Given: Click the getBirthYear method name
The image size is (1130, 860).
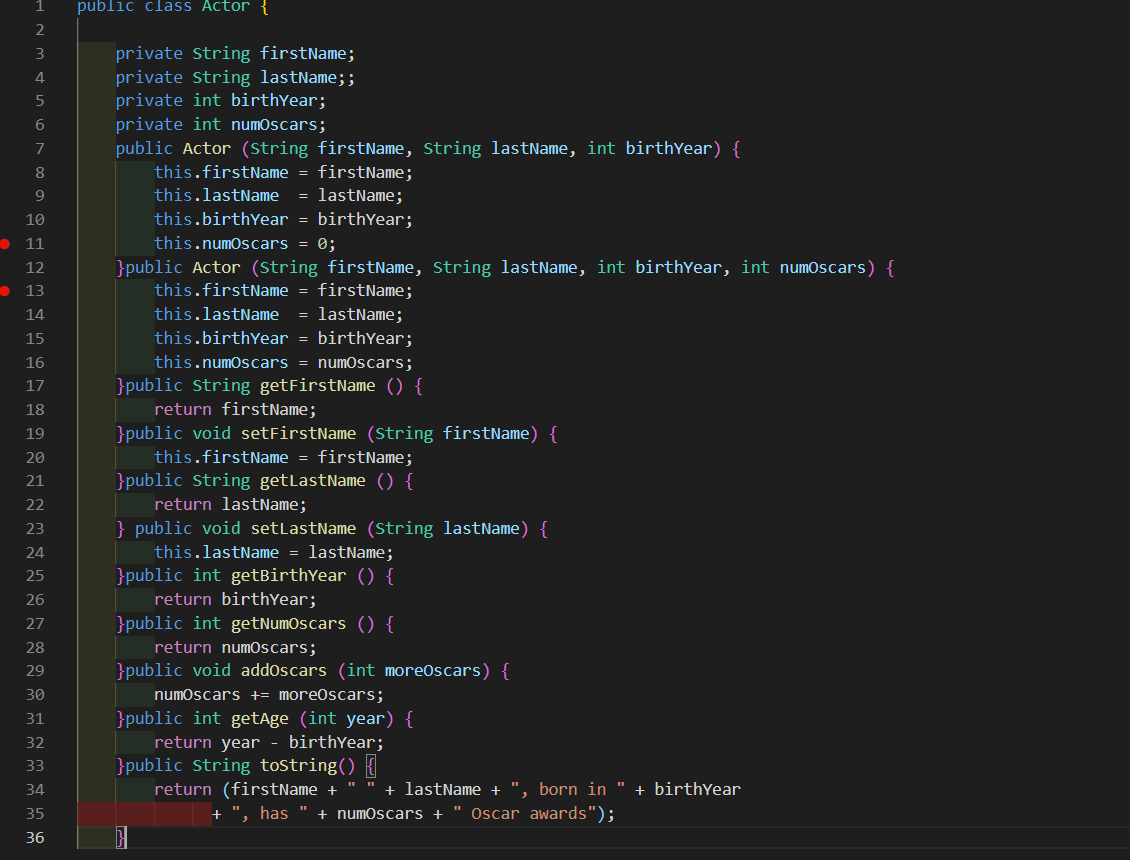Looking at the screenshot, I should (288, 576).
